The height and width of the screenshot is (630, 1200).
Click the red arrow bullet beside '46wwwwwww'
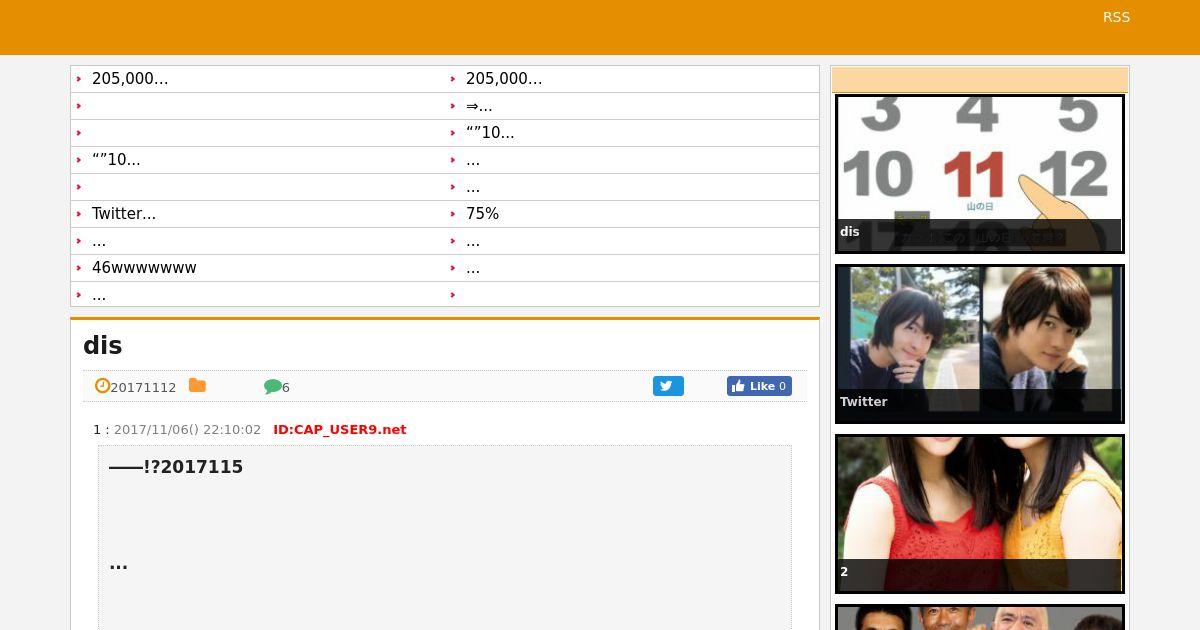[79, 268]
